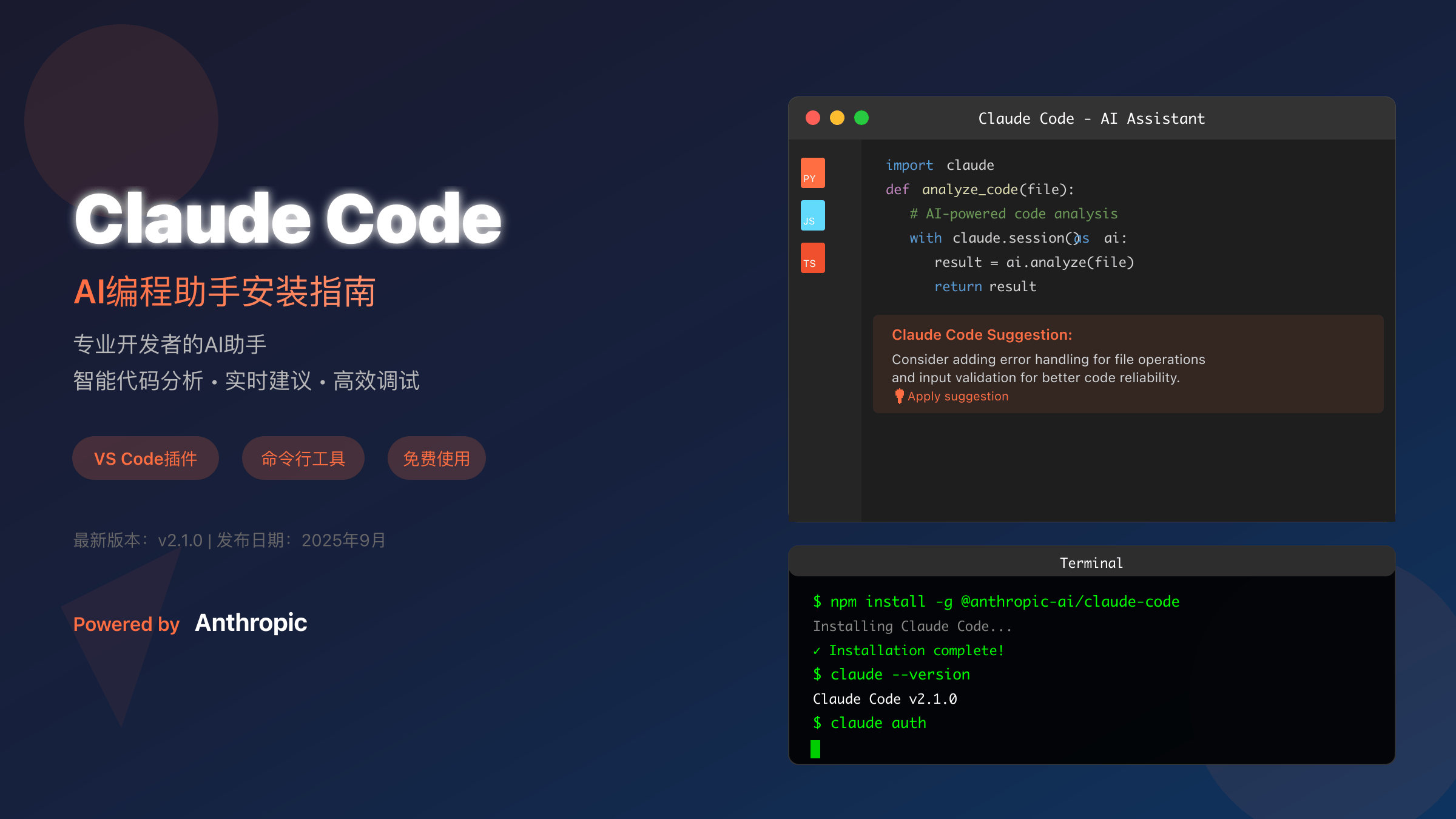The image size is (1456, 819).
Task: Open the JS file icon in sidebar
Action: 812,215
